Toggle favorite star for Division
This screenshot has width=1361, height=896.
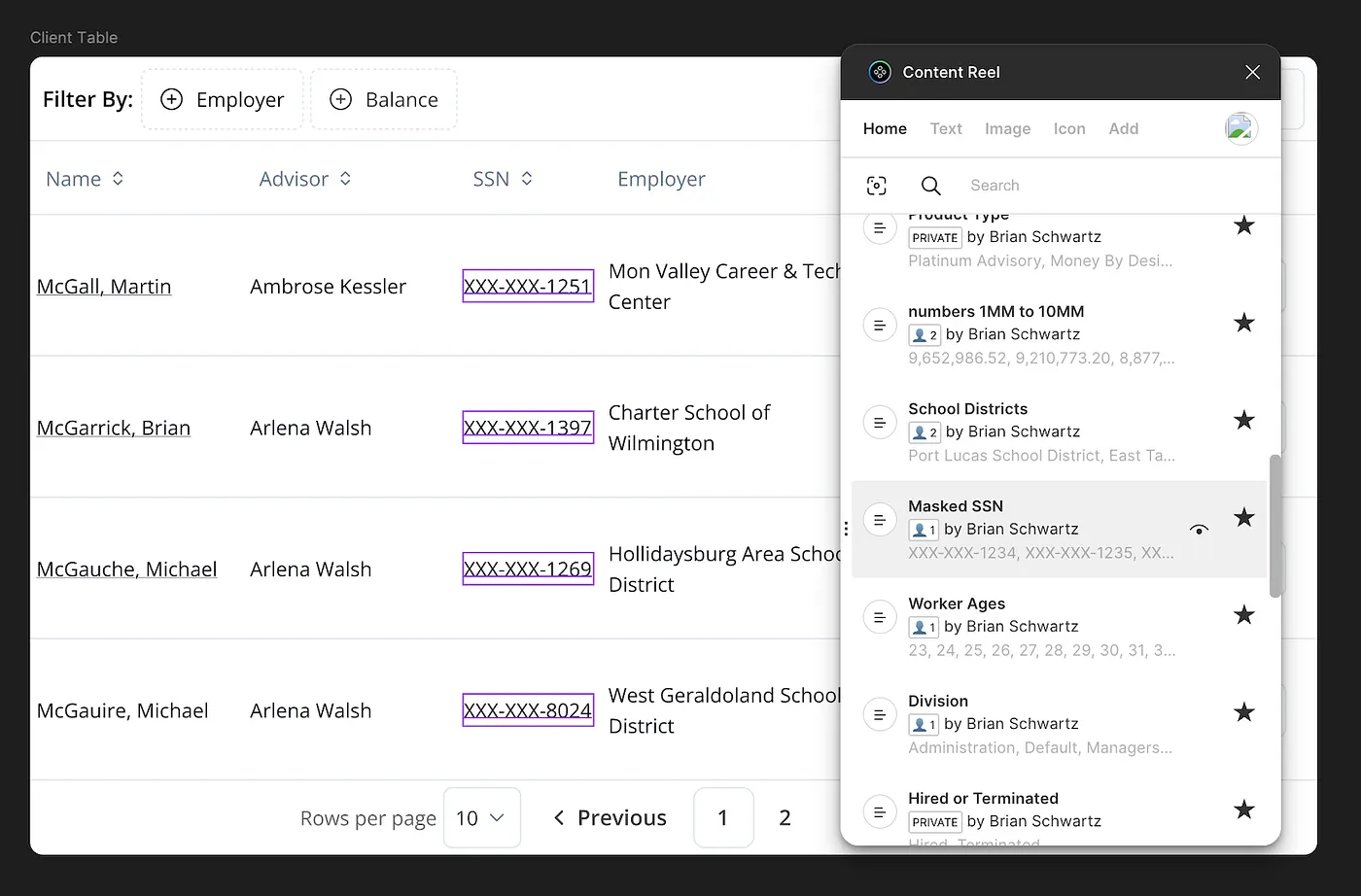(x=1243, y=712)
